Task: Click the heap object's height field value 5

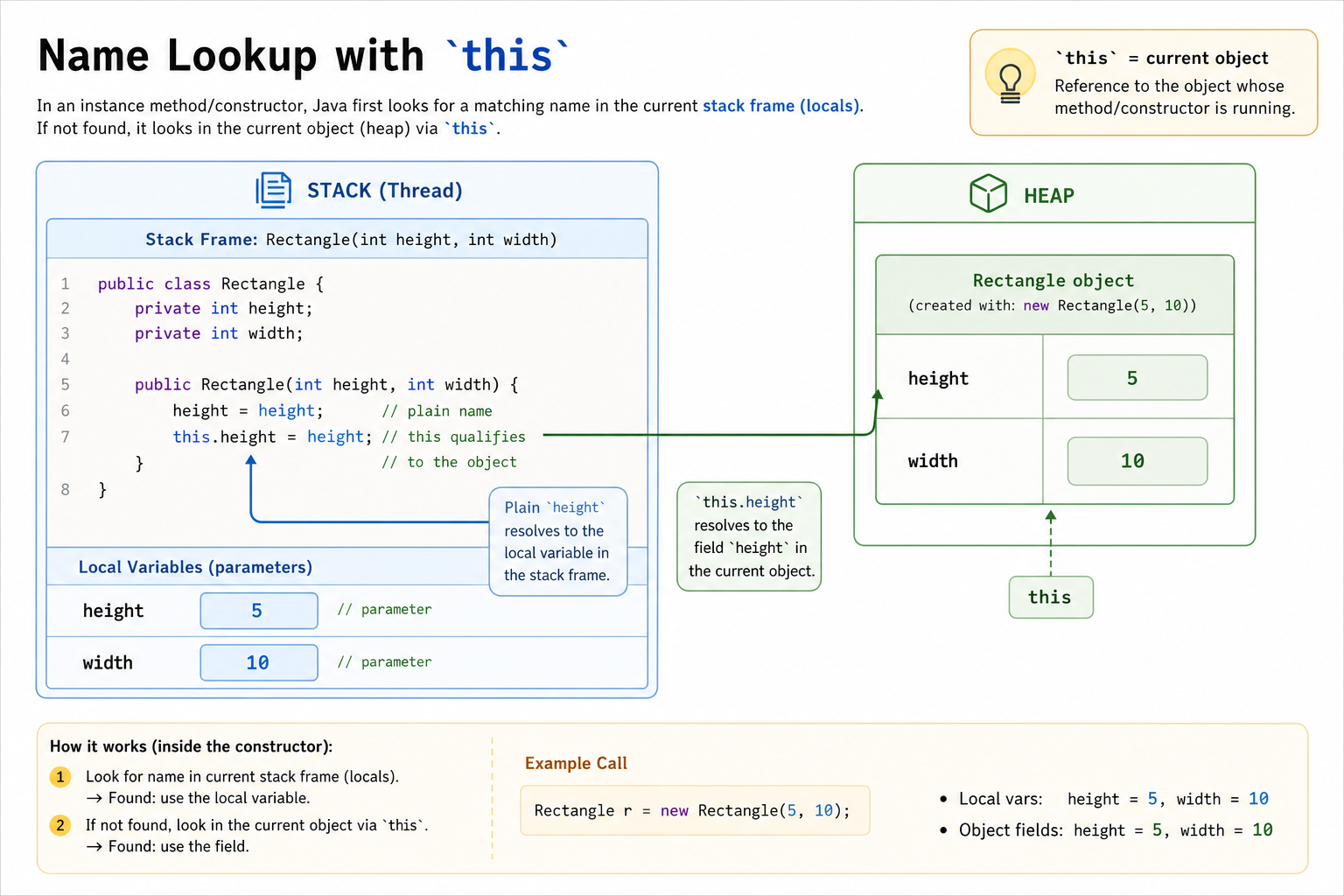Action: (1137, 378)
